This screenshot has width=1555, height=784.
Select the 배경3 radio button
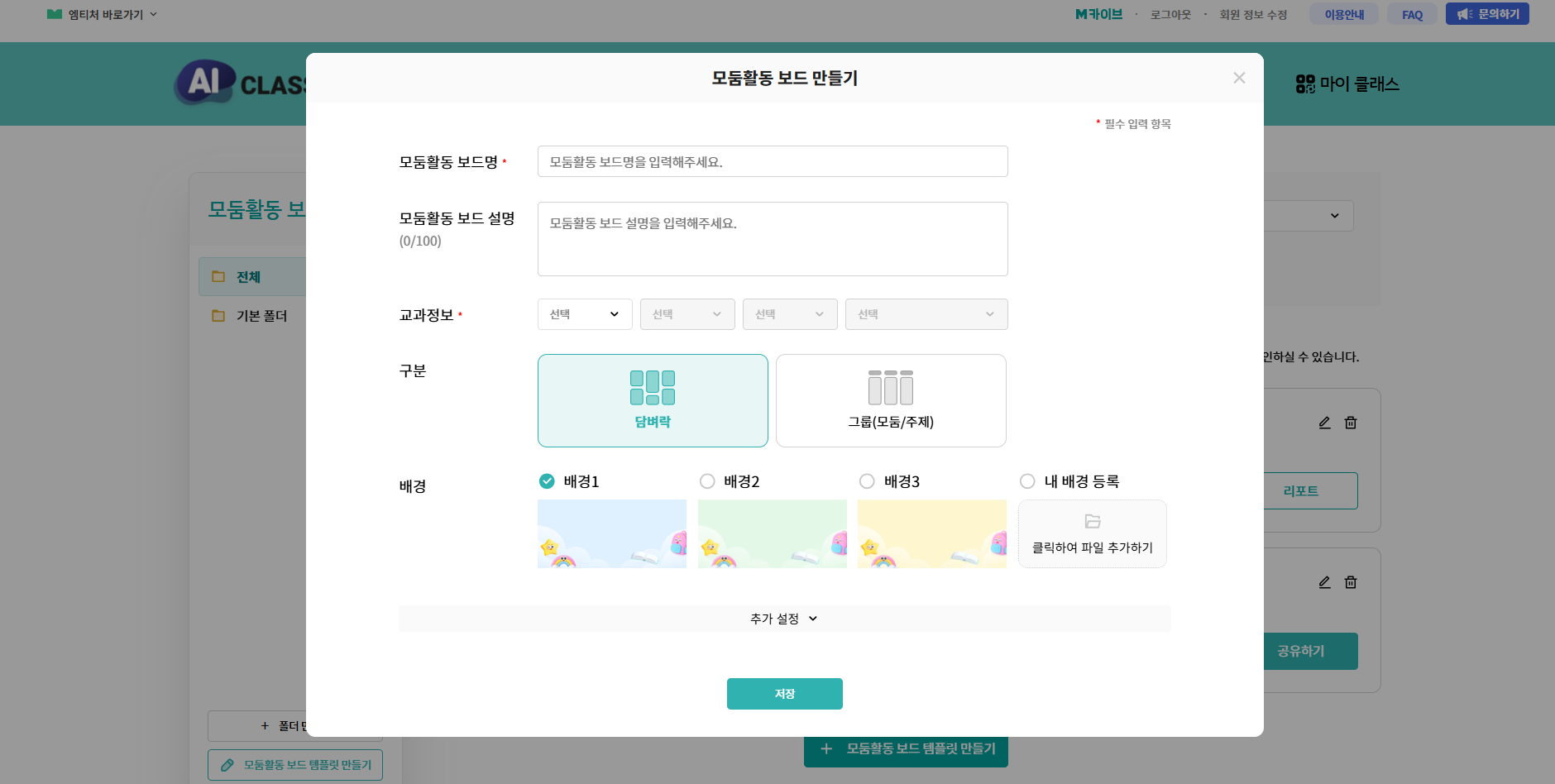point(867,481)
